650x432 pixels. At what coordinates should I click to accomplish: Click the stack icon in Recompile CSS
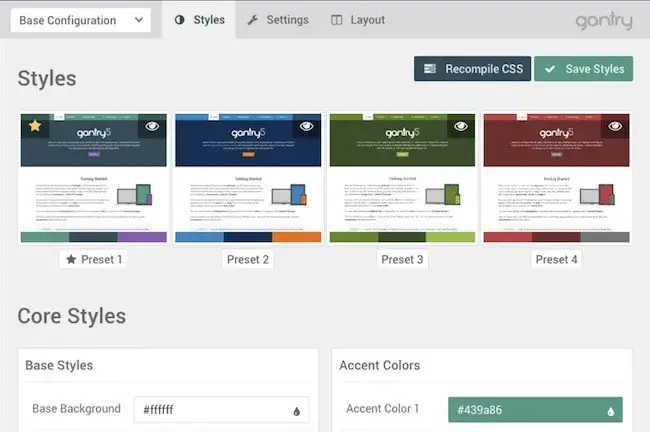[x=430, y=69]
